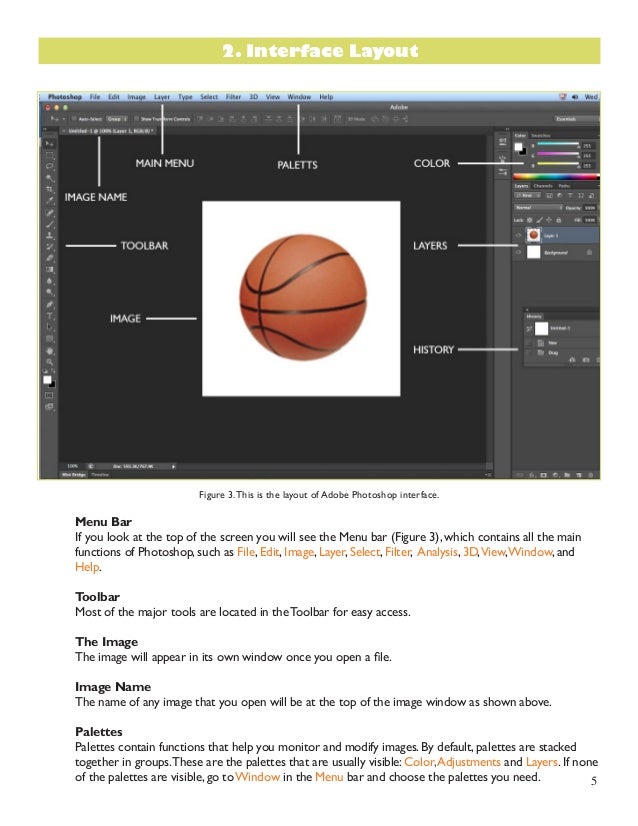This screenshot has height=826, width=638.
Task: Select the Eraser tool
Action: click(x=49, y=258)
